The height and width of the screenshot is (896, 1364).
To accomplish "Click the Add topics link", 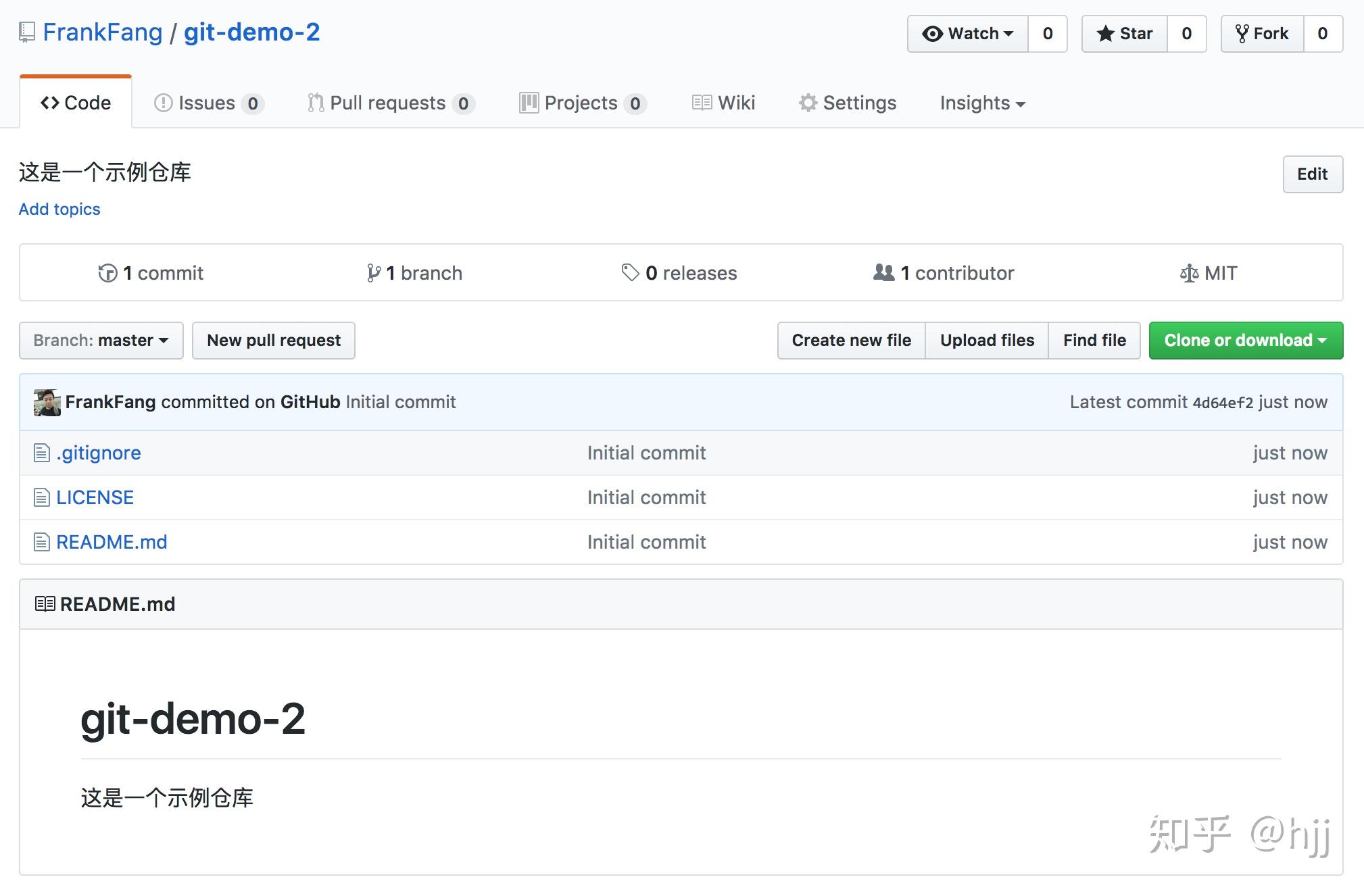I will (x=59, y=209).
